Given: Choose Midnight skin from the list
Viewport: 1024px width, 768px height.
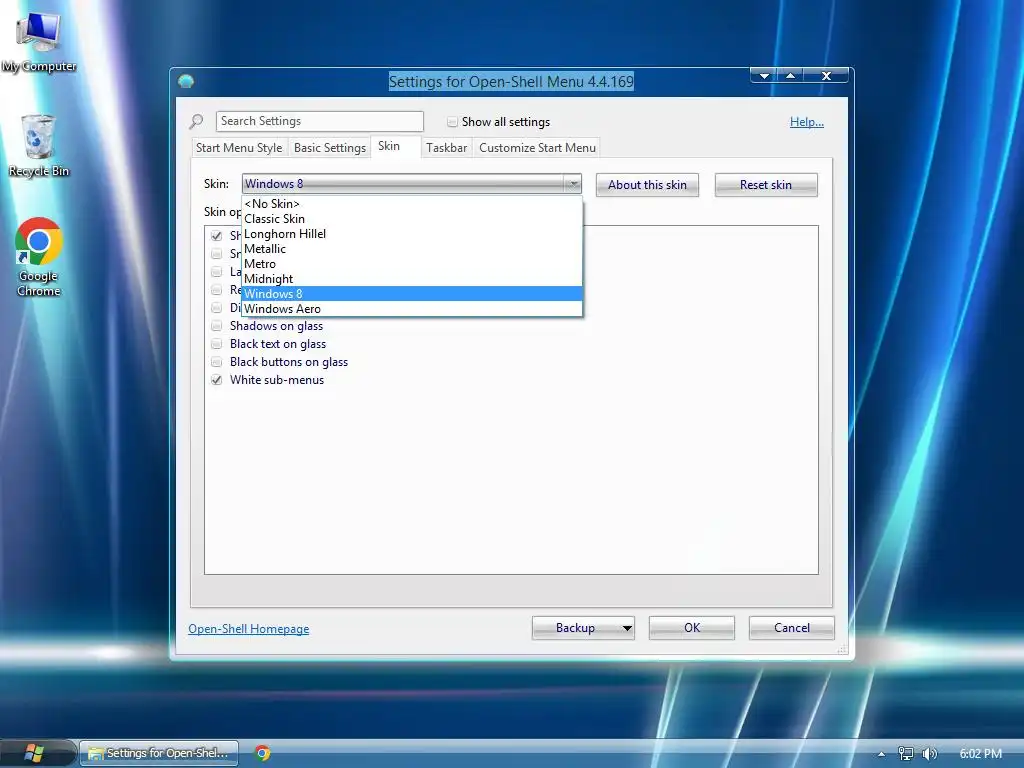Looking at the screenshot, I should [x=411, y=279].
